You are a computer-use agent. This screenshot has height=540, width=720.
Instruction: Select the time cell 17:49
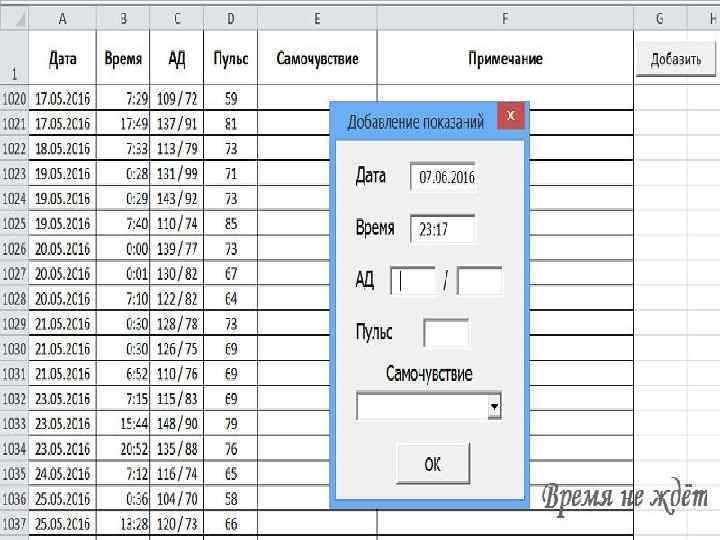tap(123, 124)
